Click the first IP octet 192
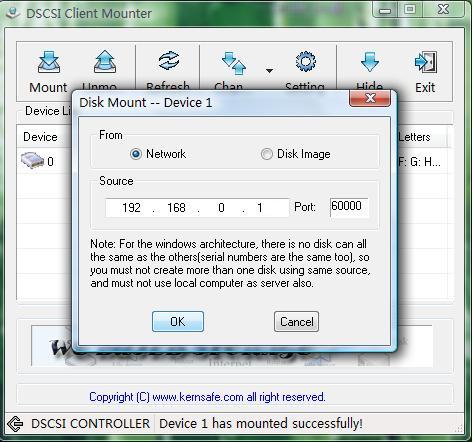 pos(131,208)
